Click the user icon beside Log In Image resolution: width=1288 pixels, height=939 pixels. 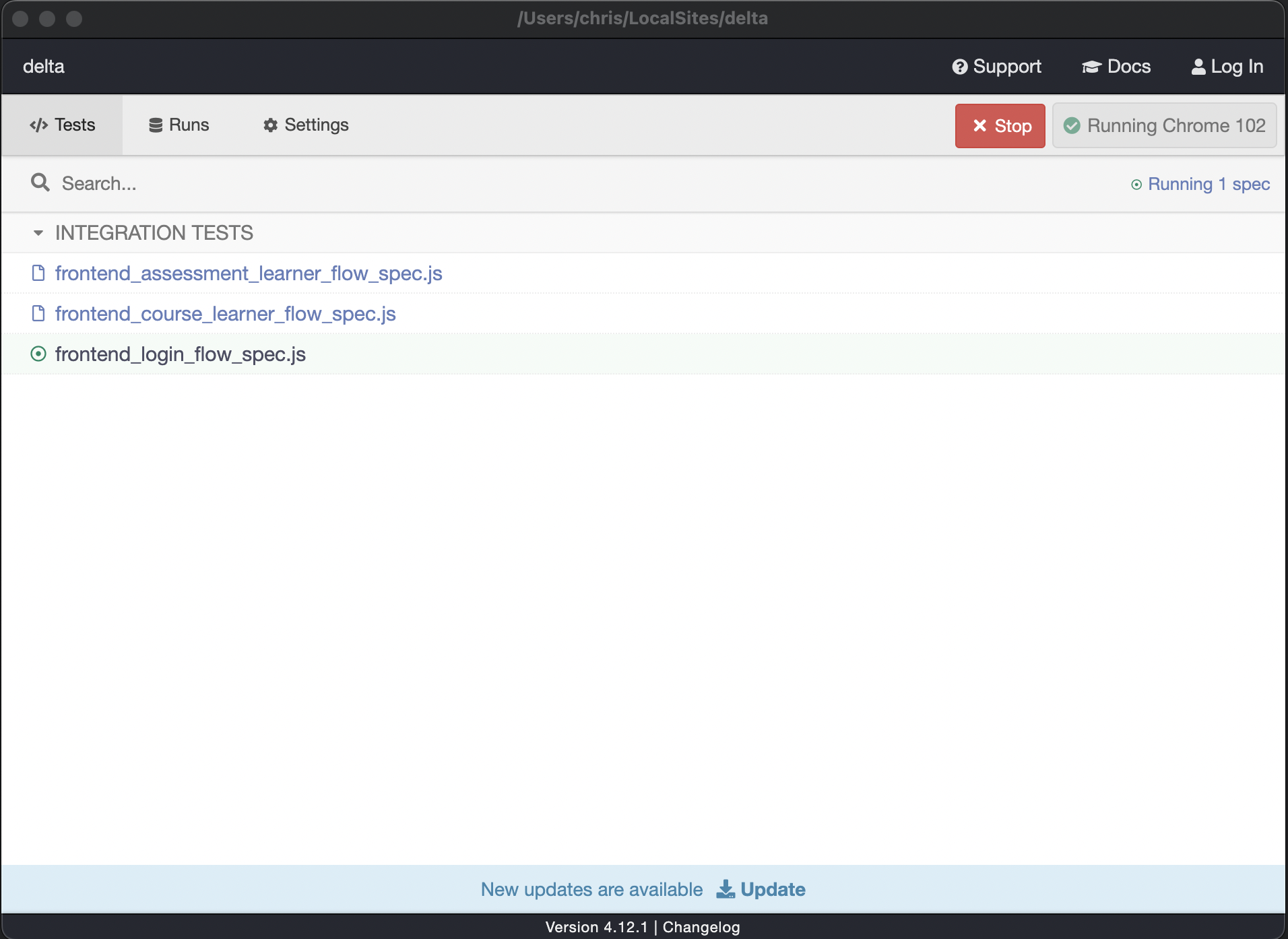pos(1198,67)
